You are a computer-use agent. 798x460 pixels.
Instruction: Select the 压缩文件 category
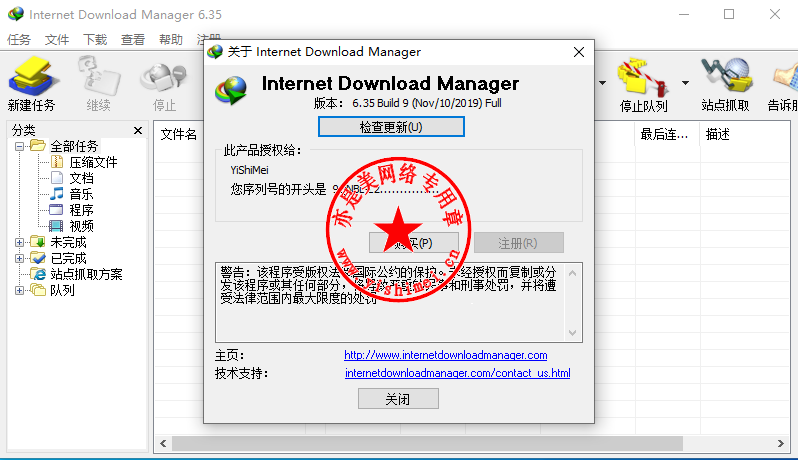93,162
